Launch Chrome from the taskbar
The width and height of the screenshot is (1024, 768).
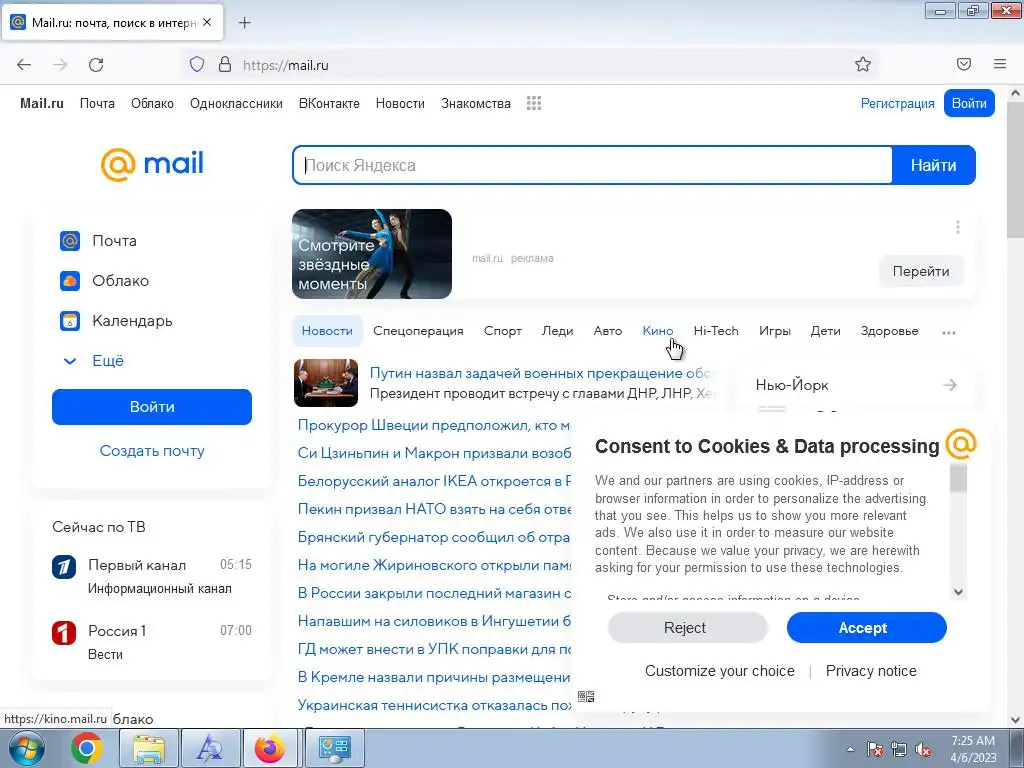point(87,748)
